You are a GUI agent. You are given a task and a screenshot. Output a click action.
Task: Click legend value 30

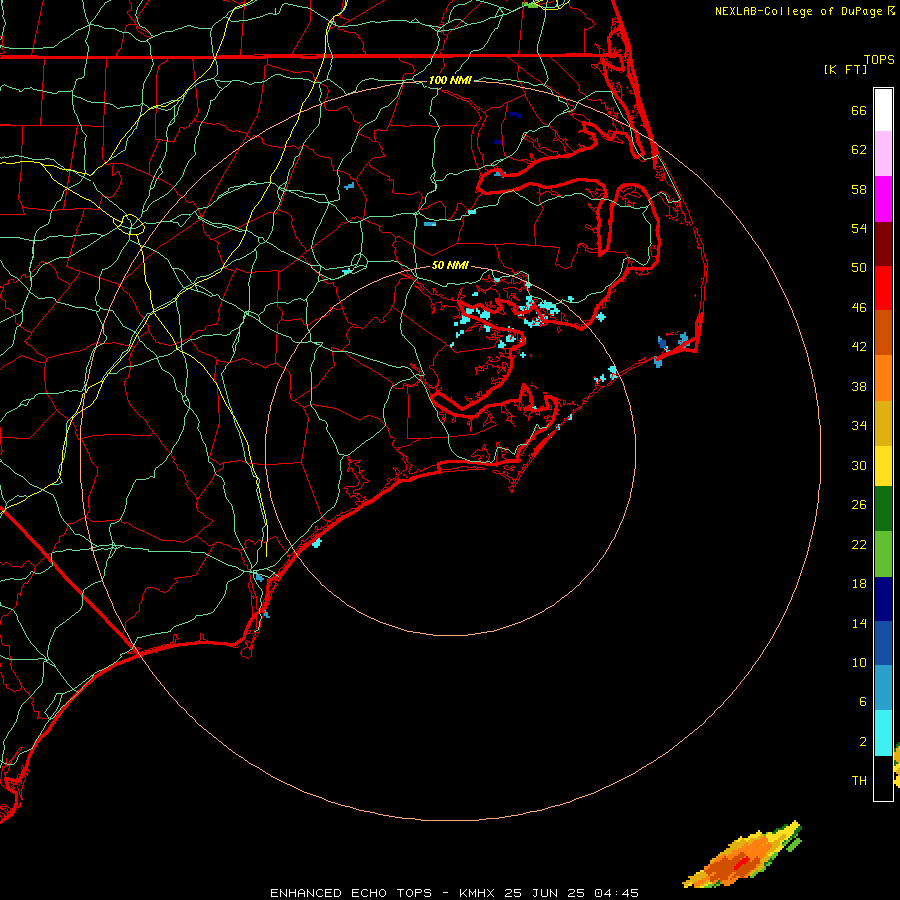point(859,465)
